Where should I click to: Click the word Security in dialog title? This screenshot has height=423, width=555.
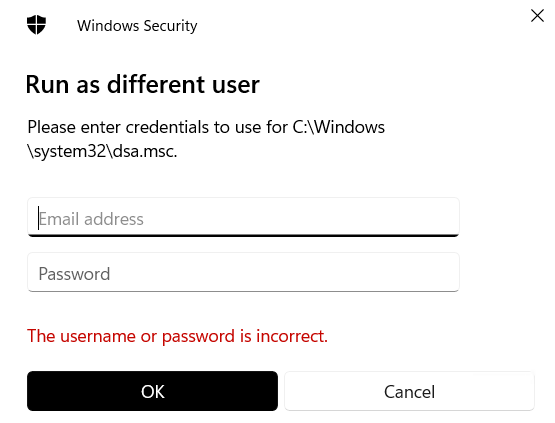tap(170, 27)
